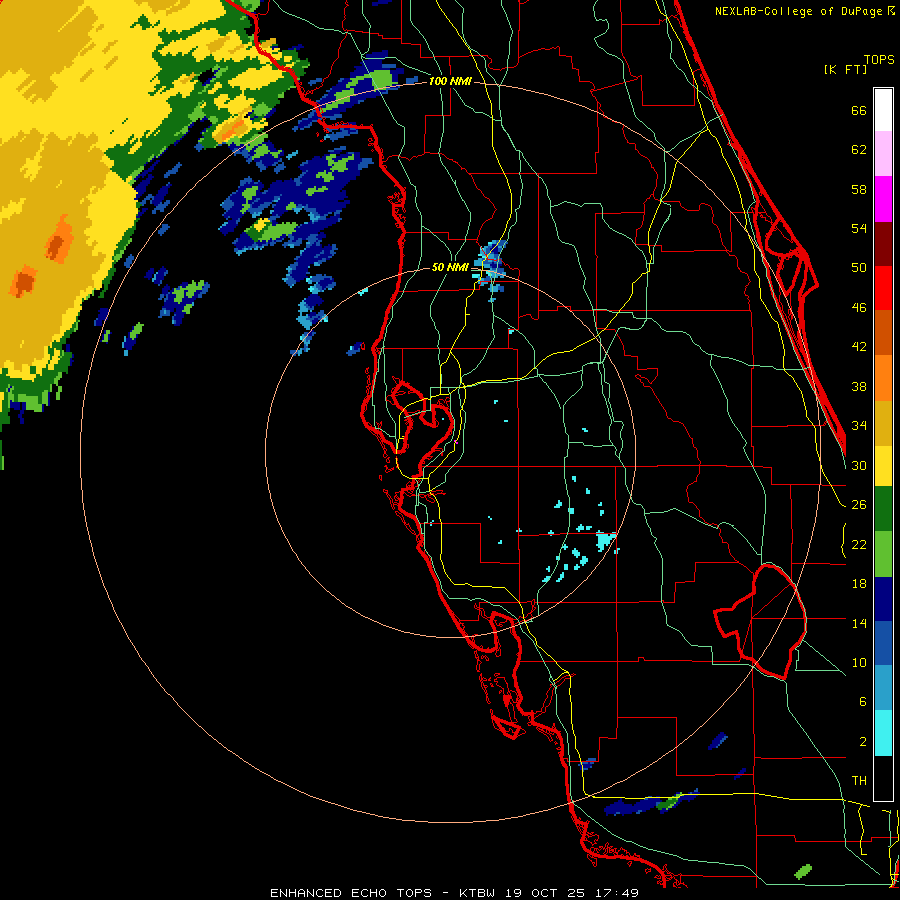Select the burnt orange legend swatch beside 42
900x900 pixels.
(x=883, y=333)
